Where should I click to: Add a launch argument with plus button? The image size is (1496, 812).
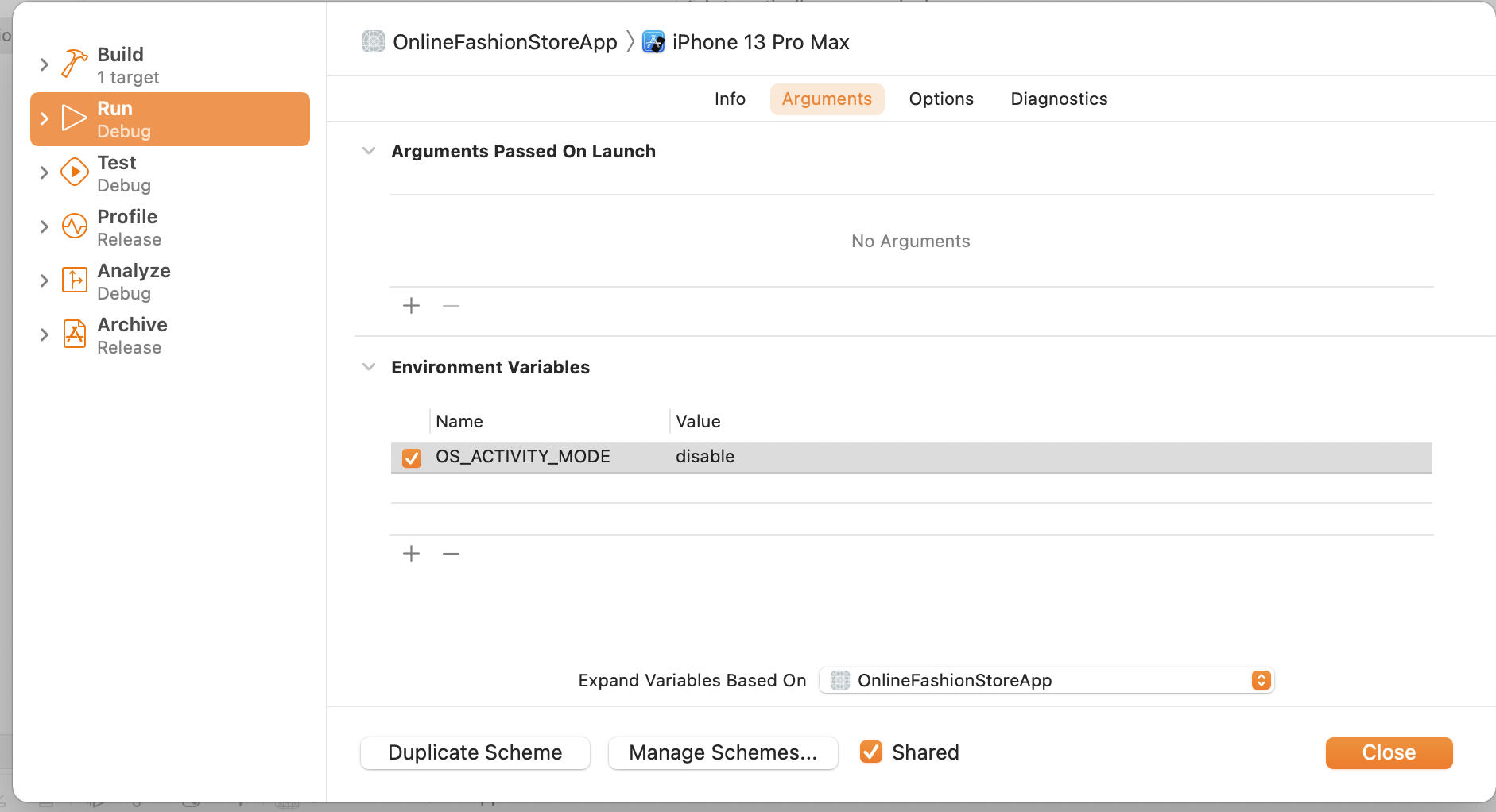411,306
